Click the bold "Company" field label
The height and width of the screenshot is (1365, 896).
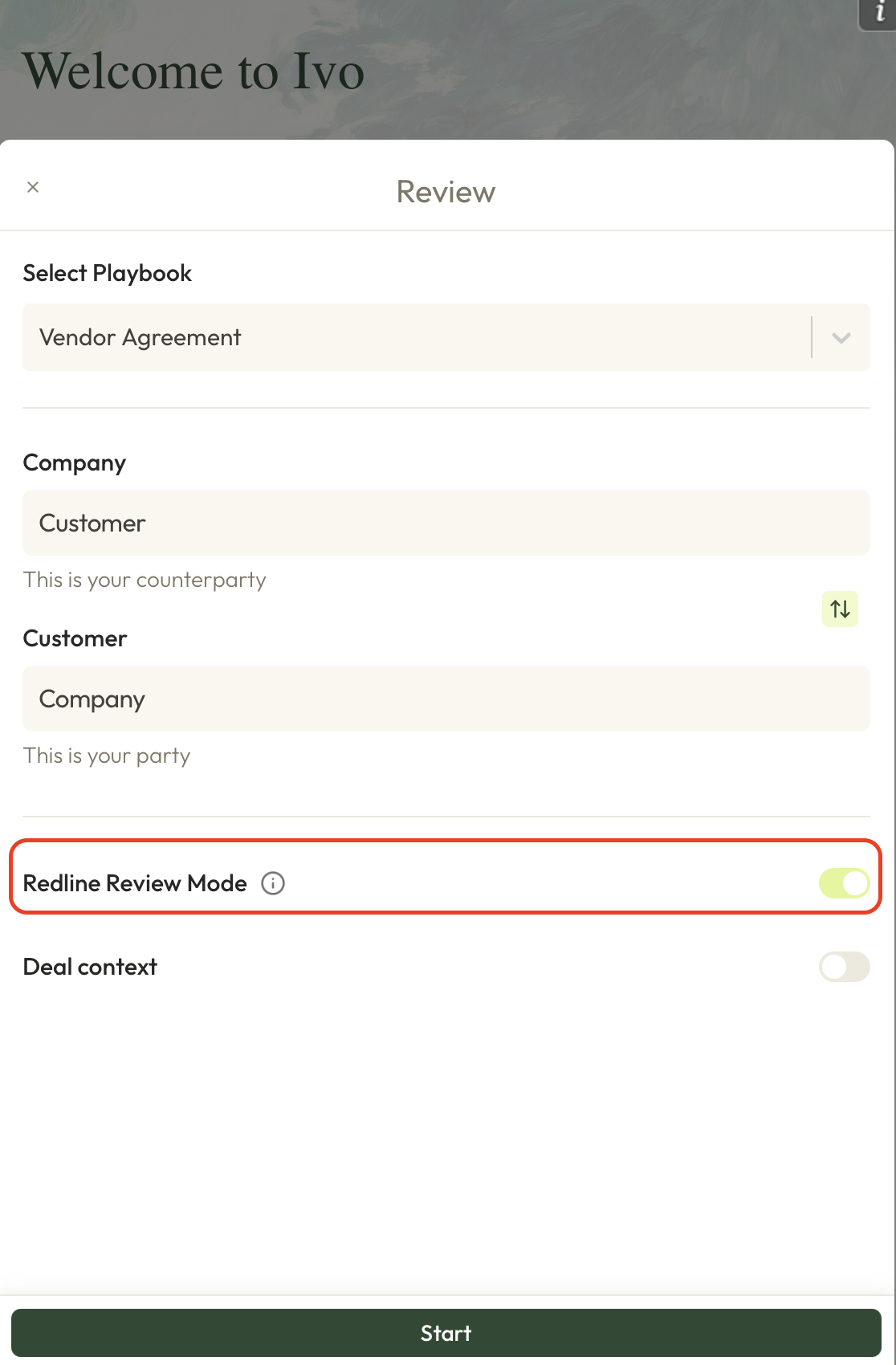click(x=75, y=462)
